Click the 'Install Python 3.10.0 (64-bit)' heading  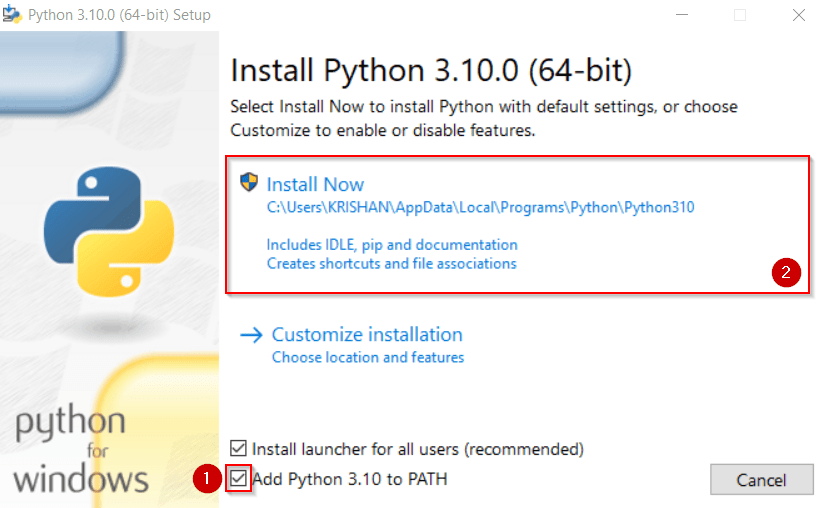click(x=431, y=70)
